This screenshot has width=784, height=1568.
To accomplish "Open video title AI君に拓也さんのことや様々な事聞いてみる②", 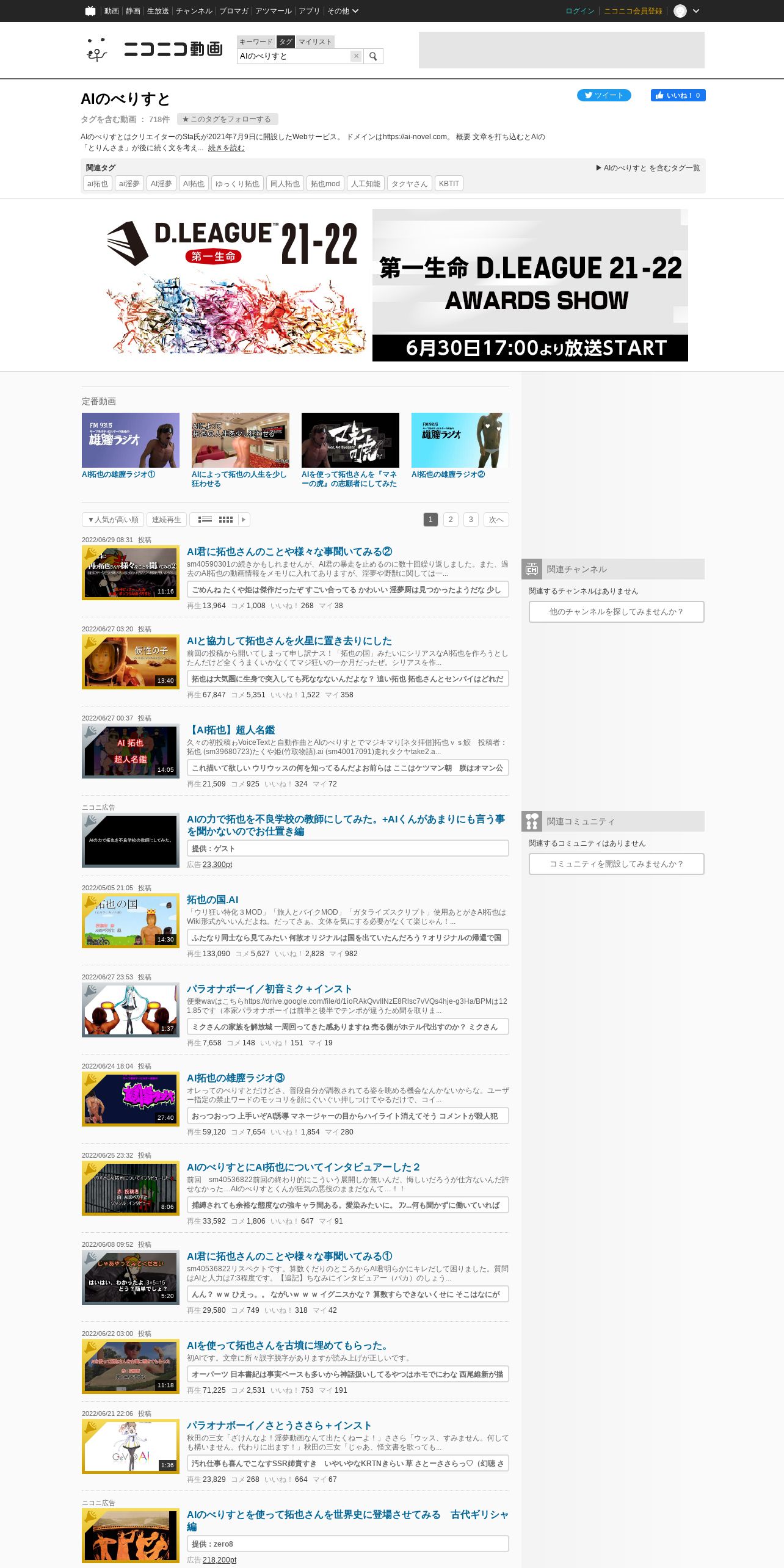I will [289, 552].
